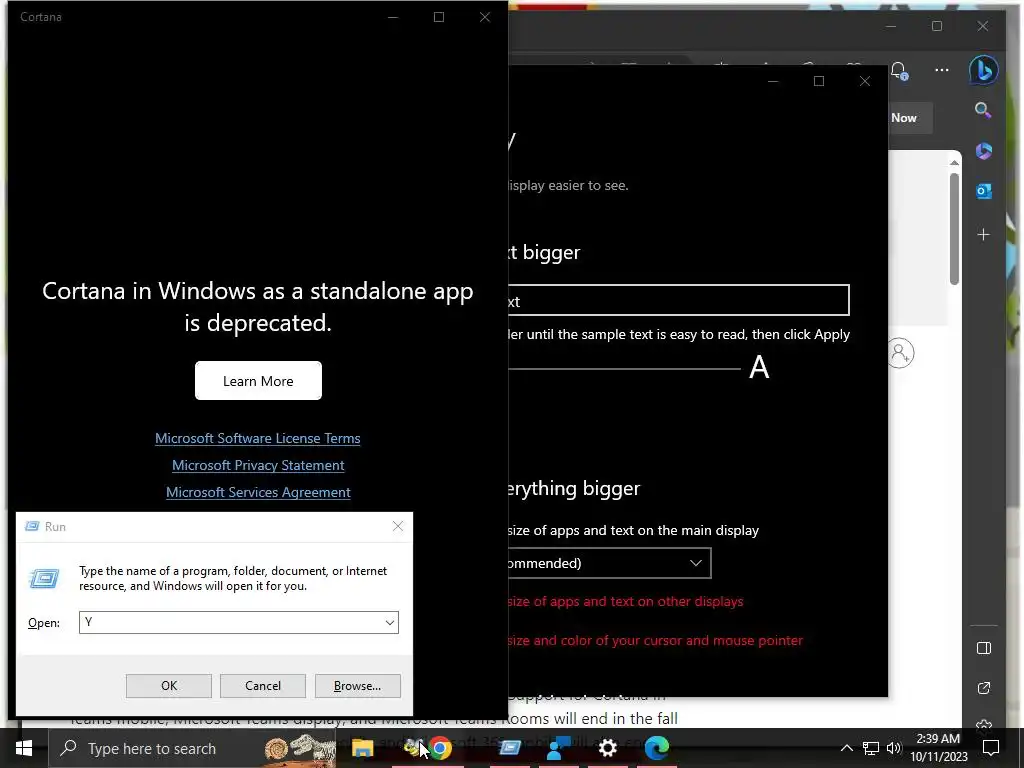Open the notifications bell in Edge
The height and width of the screenshot is (768, 1024).
[899, 71]
